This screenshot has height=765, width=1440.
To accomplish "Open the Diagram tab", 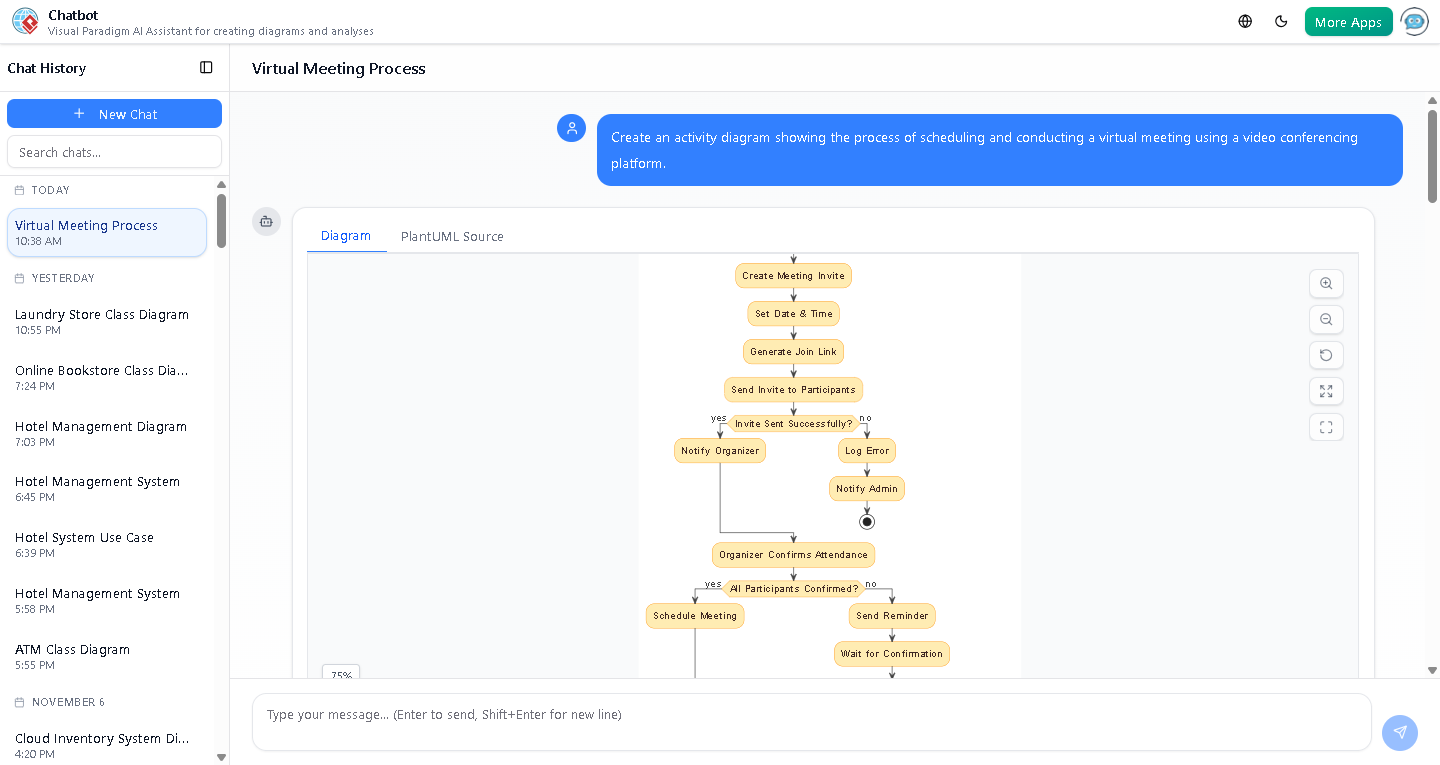I will 346,236.
